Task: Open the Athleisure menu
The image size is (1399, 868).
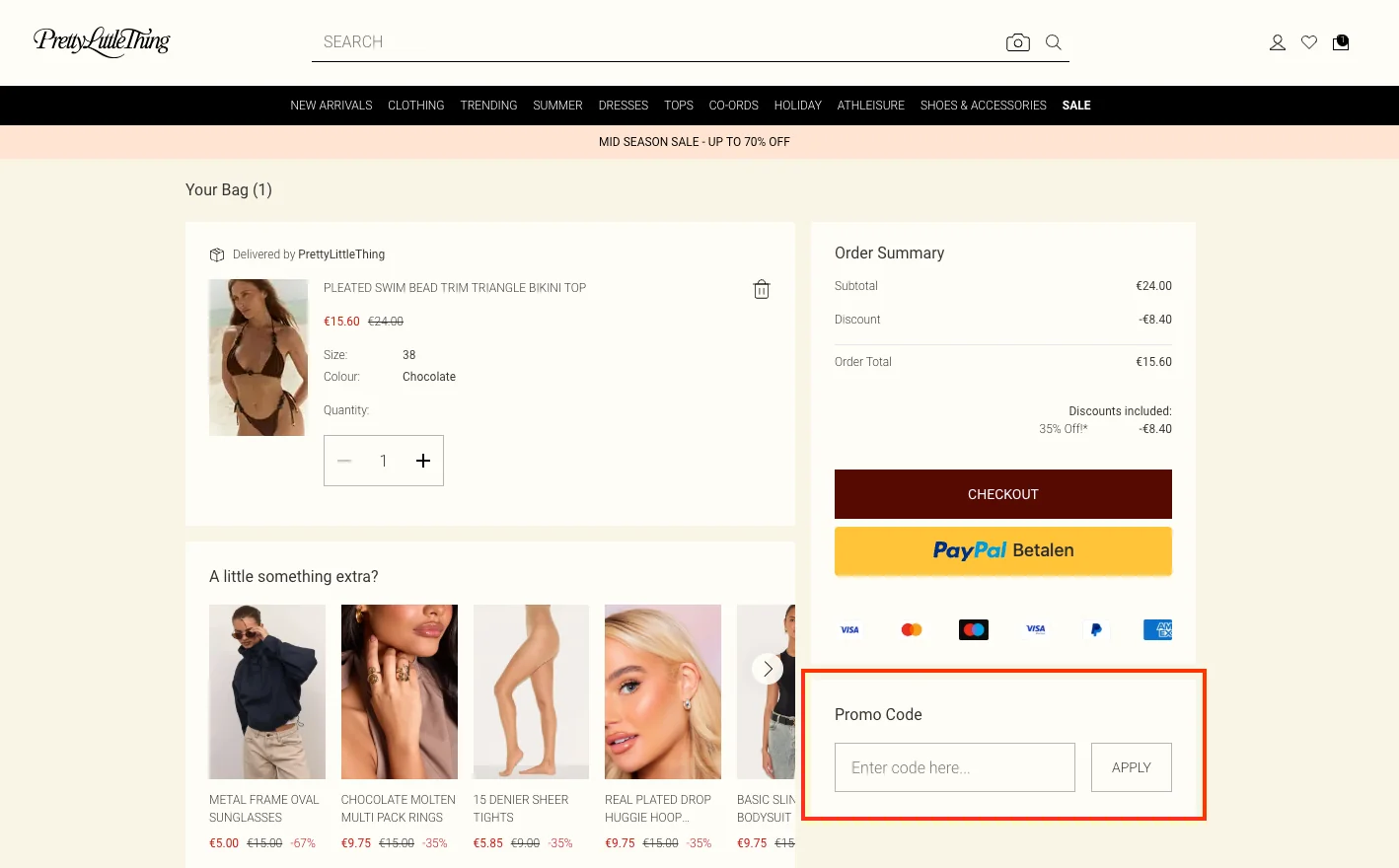Action: [871, 106]
